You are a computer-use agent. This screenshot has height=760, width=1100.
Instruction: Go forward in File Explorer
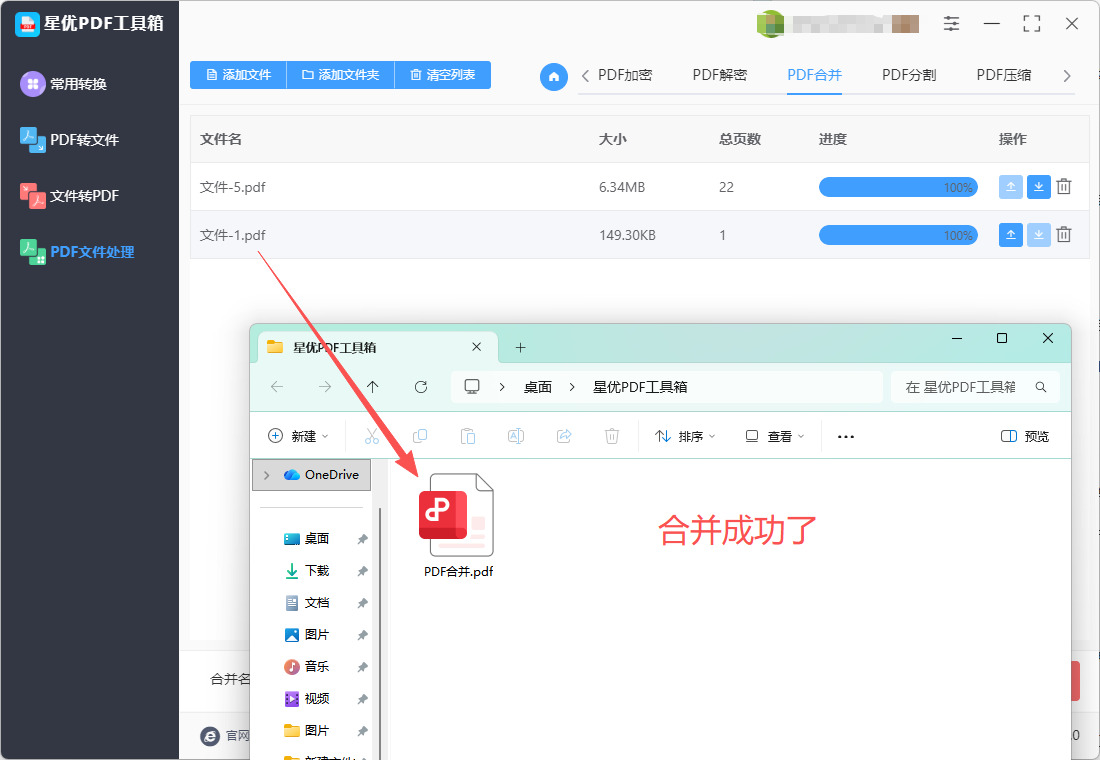(x=325, y=387)
